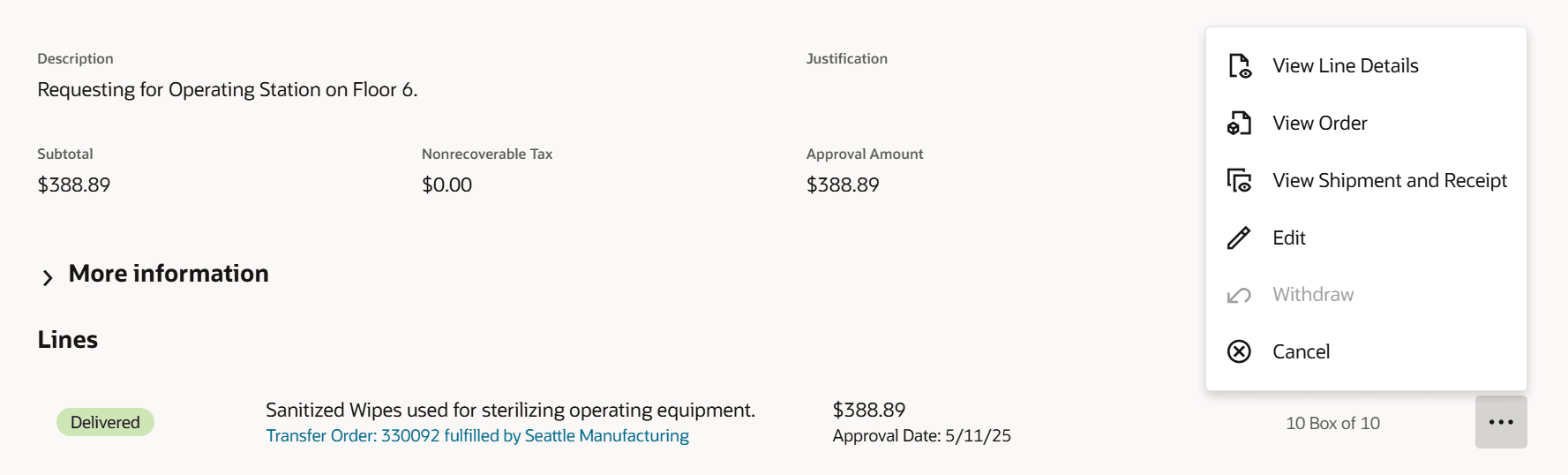
Task: Select the View Line Details menu label
Action: [1345, 66]
